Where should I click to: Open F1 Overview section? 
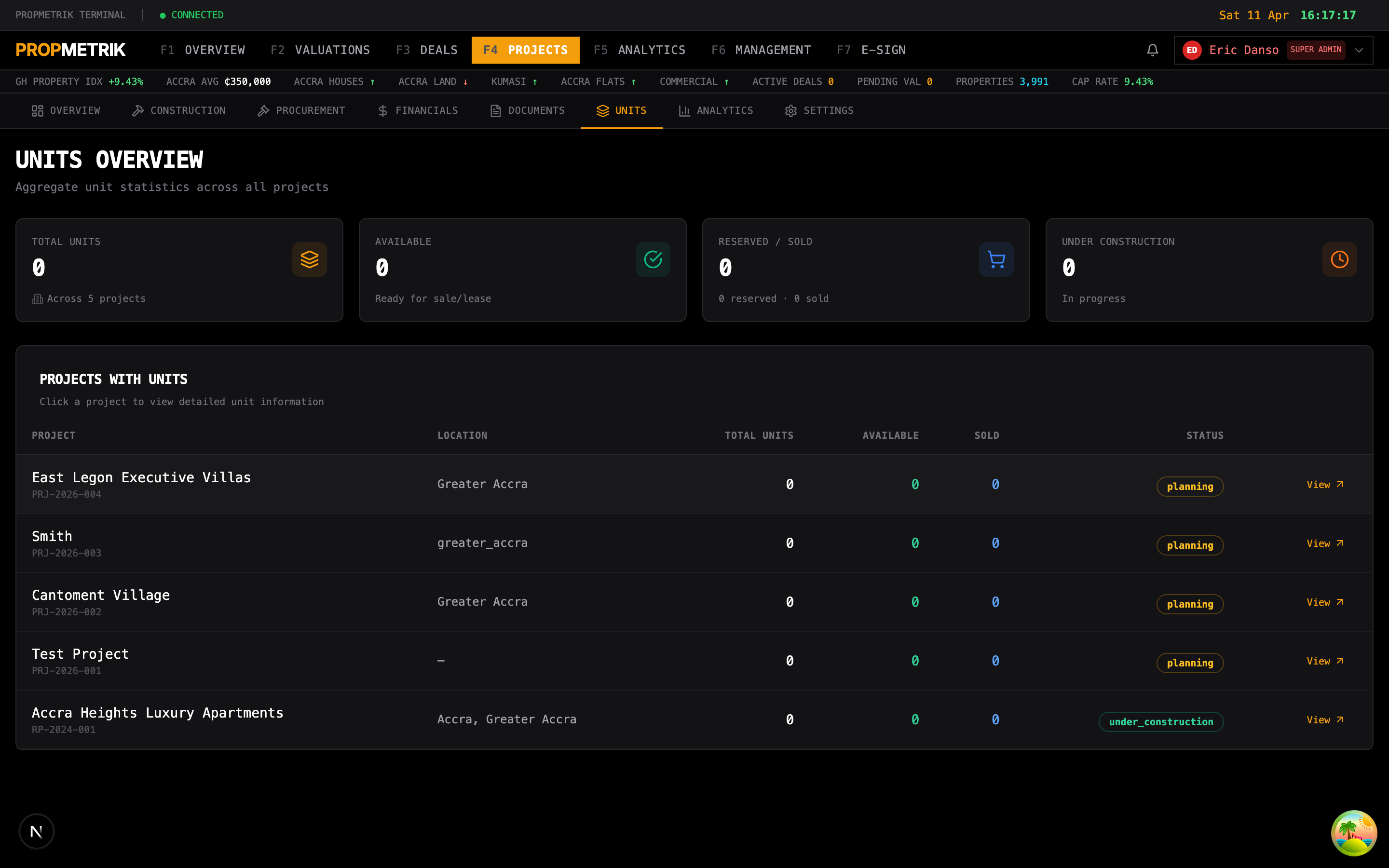tap(203, 50)
